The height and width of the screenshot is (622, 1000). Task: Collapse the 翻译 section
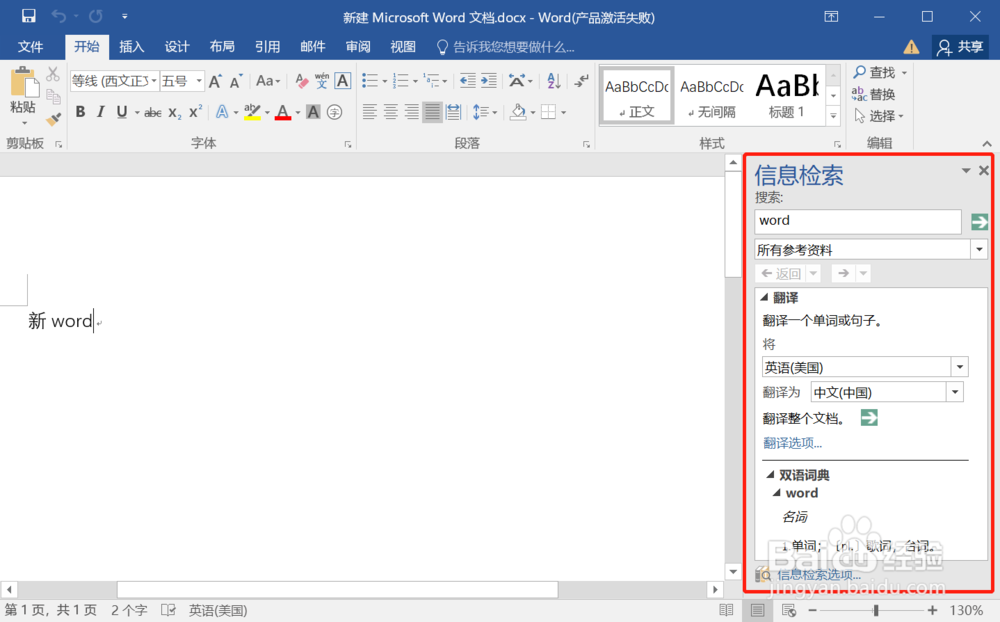(x=764, y=297)
